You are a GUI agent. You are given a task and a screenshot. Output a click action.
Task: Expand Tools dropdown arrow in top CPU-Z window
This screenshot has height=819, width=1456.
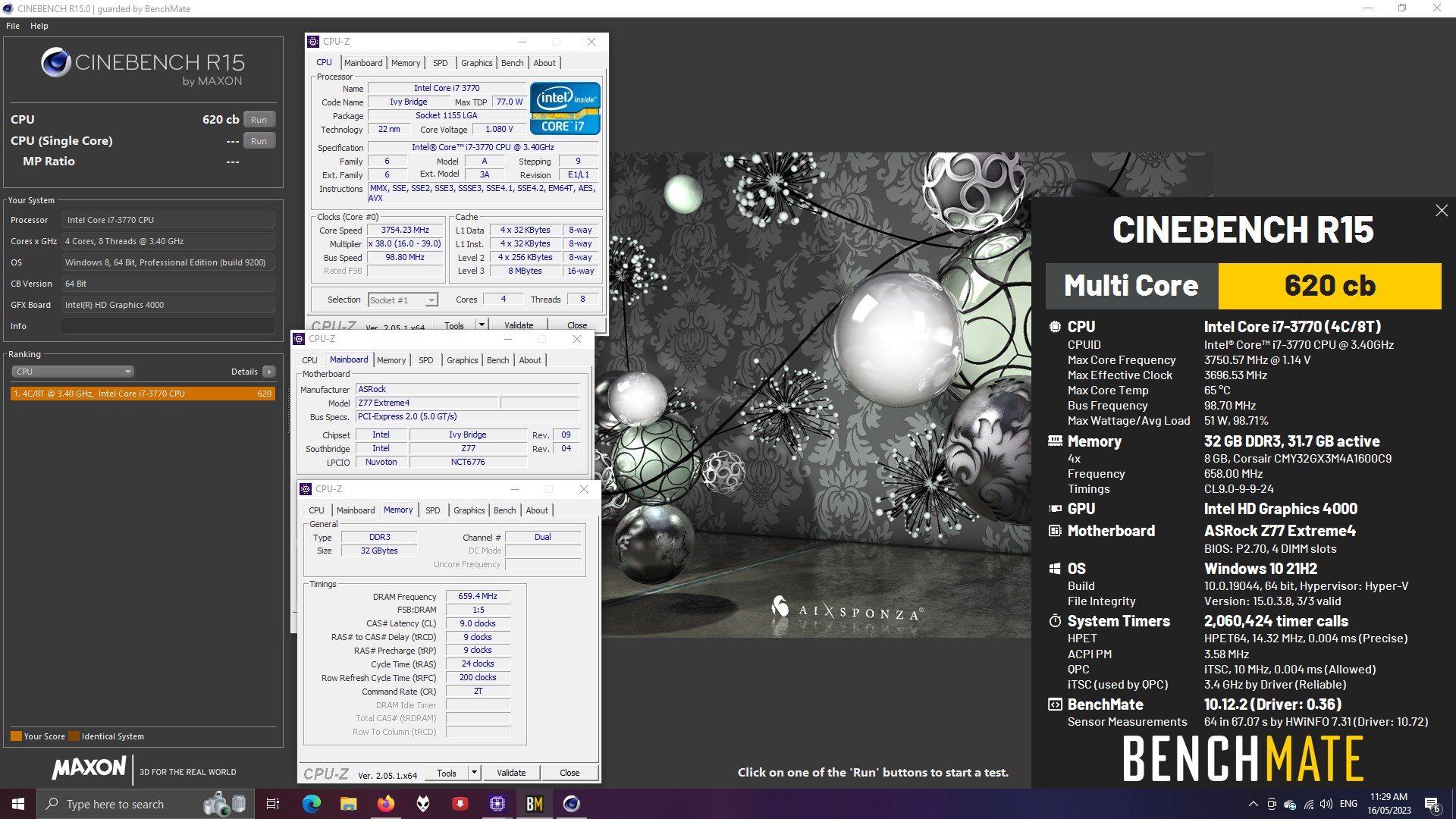click(x=481, y=325)
